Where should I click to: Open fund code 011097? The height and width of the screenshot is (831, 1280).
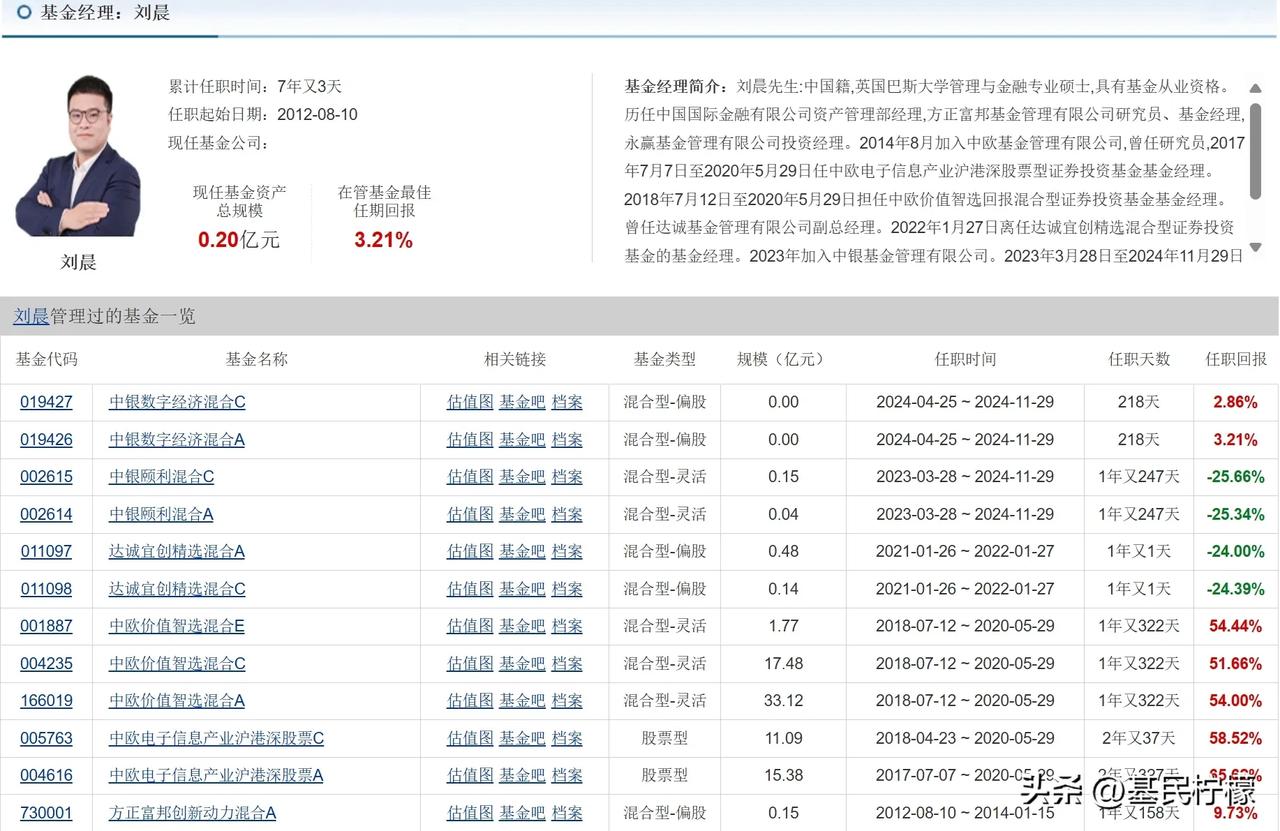tap(46, 551)
